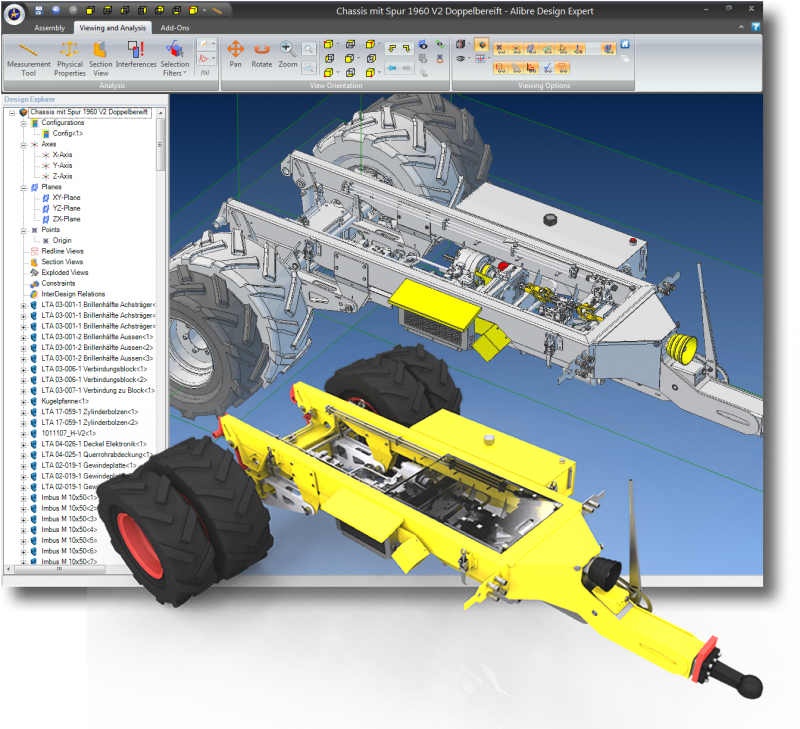
Task: Click the previous view blue left arrow
Action: [392, 68]
